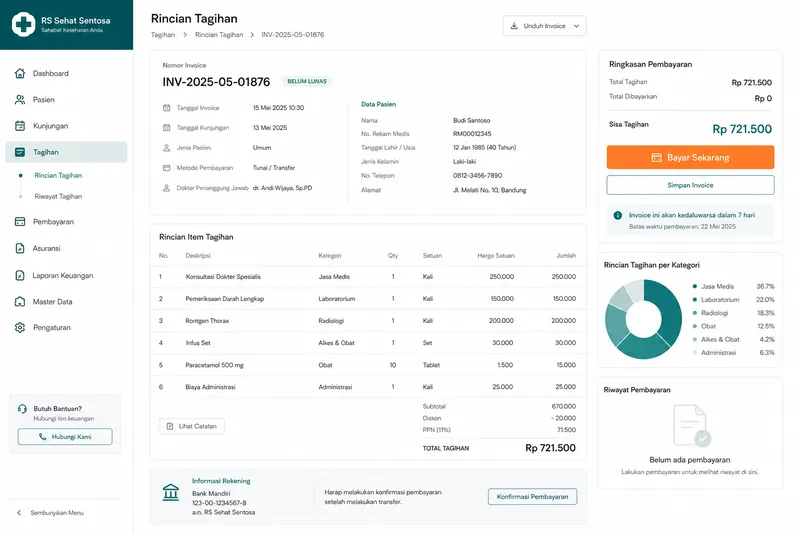This screenshot has height=533, width=800.
Task: Click the download icon in Unduh Invoice
Action: pyautogui.click(x=514, y=26)
